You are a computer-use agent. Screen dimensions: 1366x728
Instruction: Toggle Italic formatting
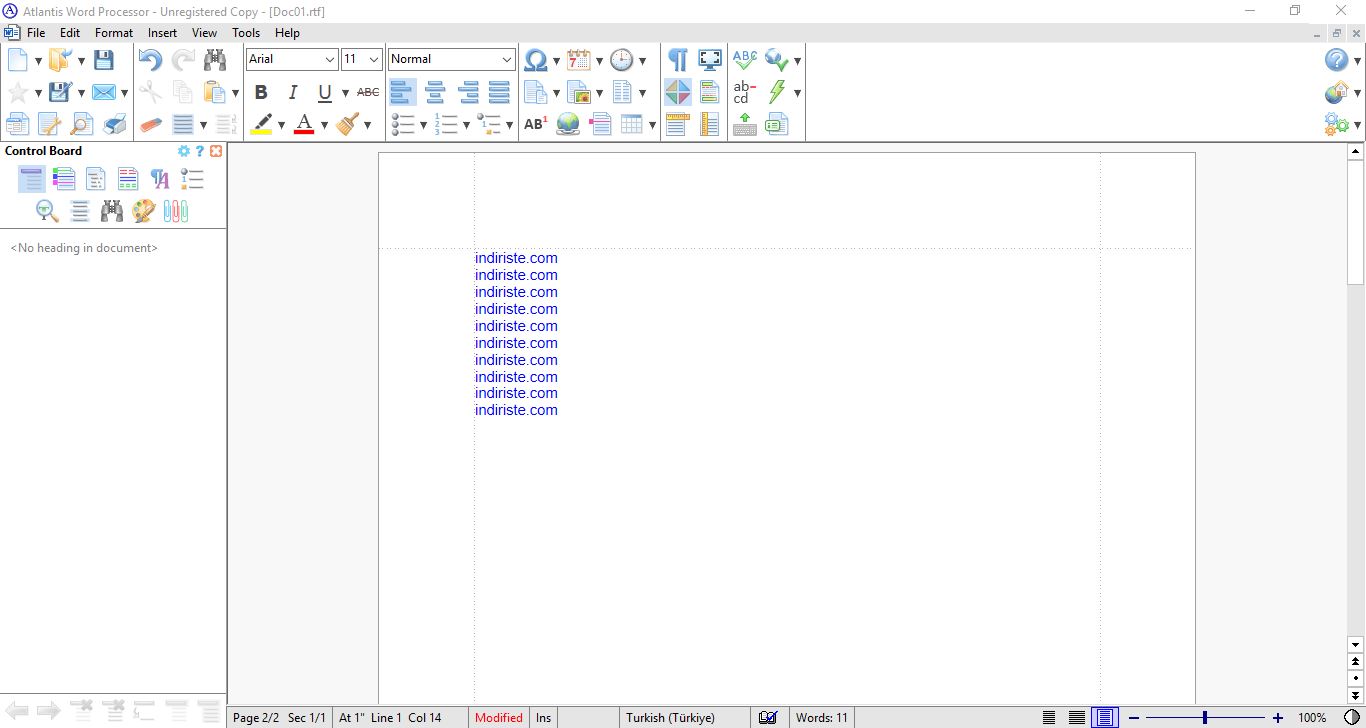coord(293,92)
